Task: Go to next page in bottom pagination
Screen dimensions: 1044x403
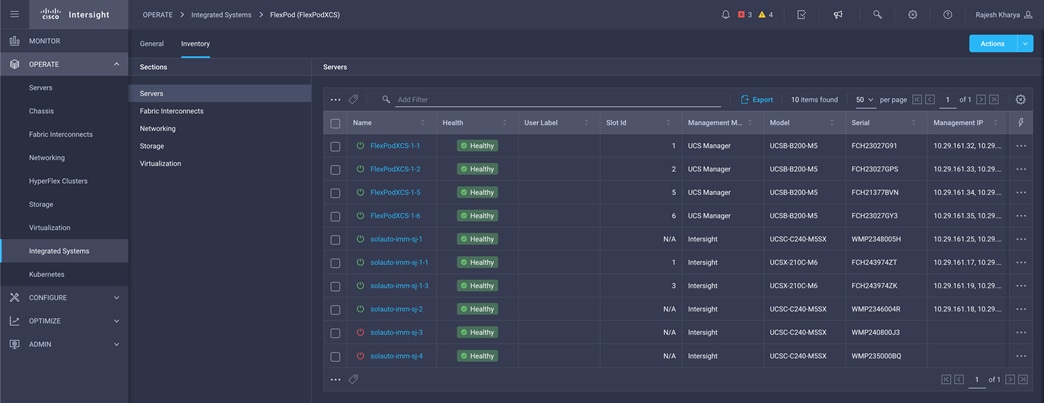Action: [1010, 379]
